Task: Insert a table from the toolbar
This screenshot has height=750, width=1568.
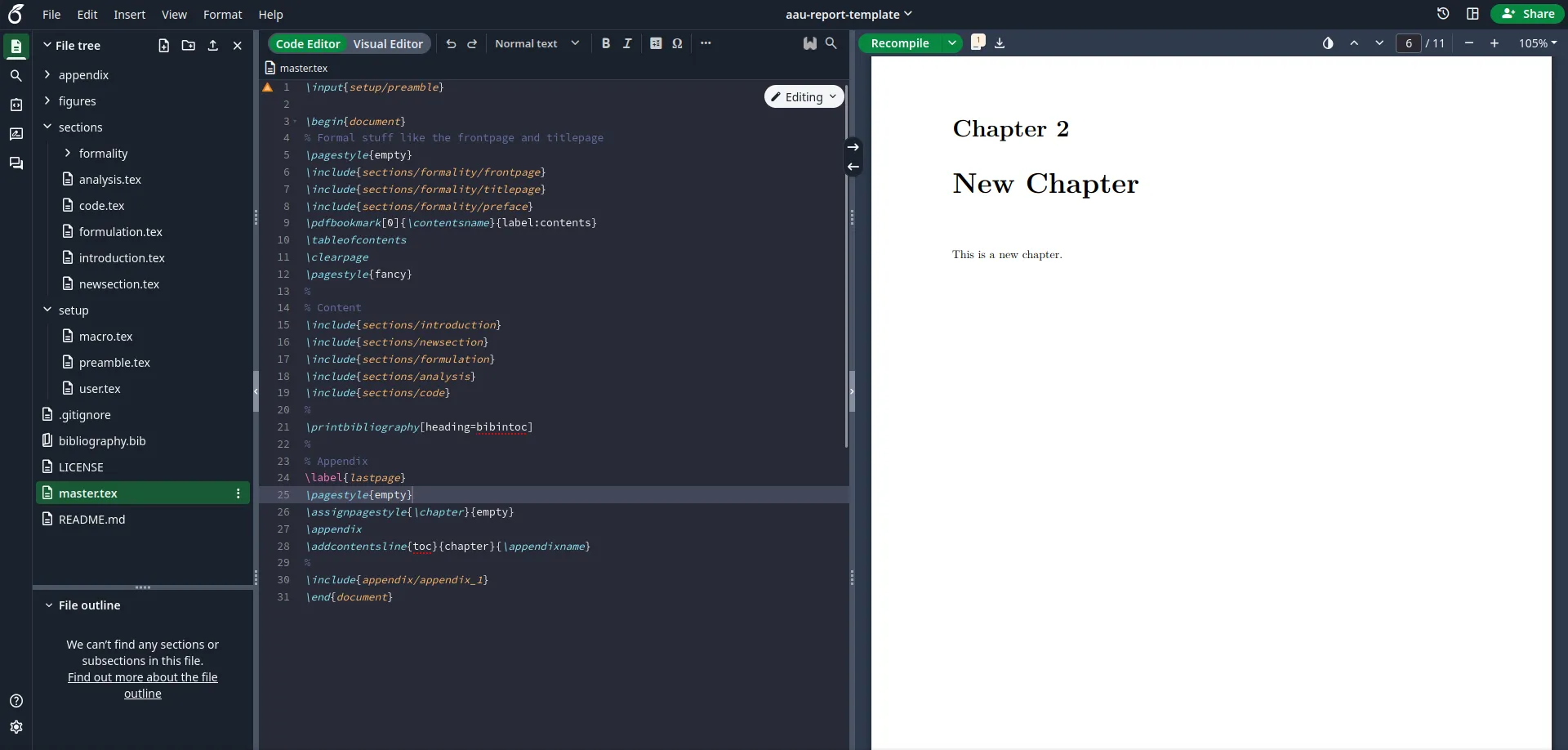Action: coord(655,43)
